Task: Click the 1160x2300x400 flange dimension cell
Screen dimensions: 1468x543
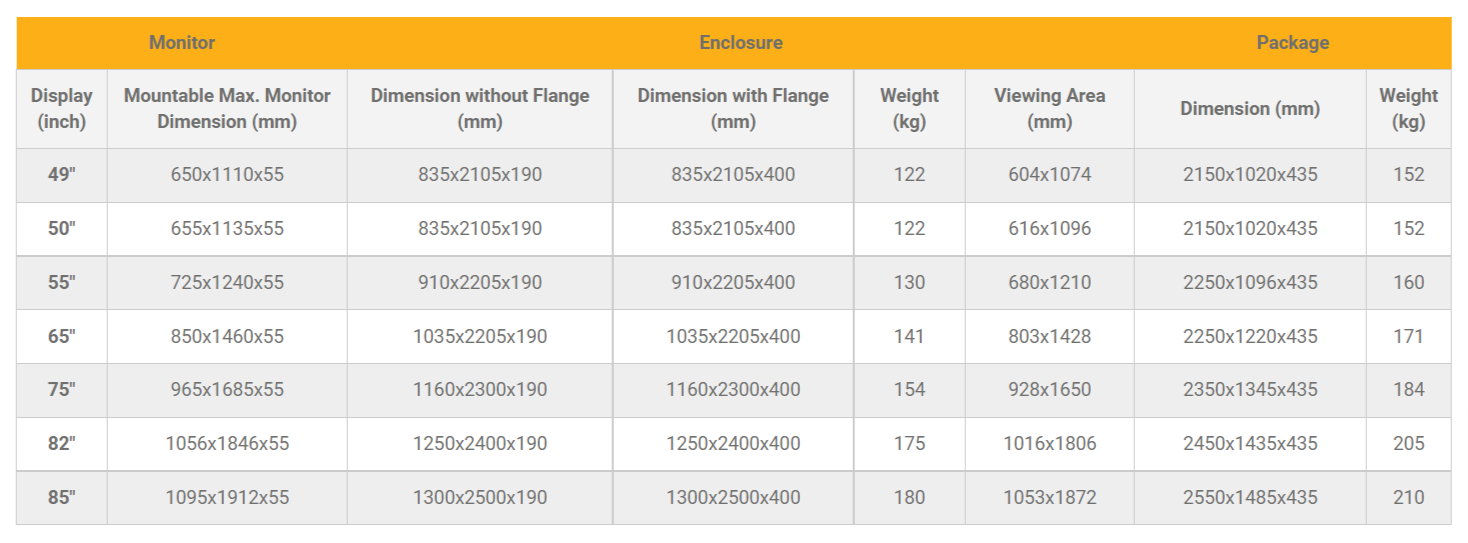Action: point(733,390)
